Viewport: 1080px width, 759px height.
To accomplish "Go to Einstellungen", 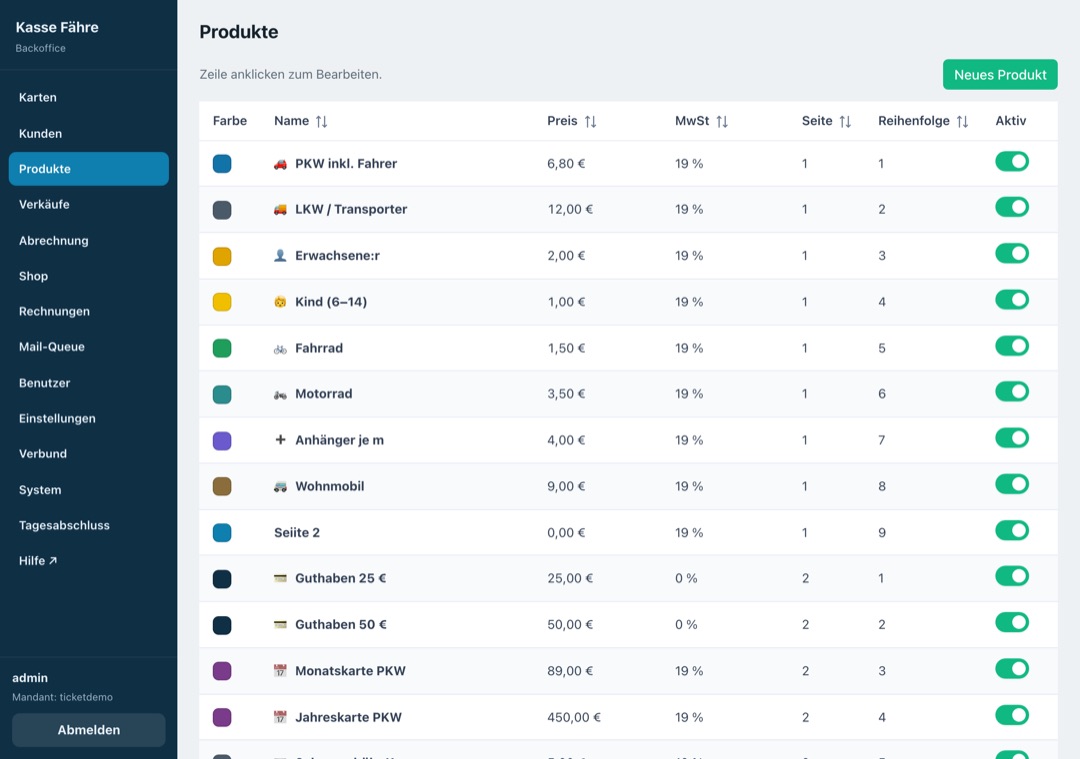I will [x=88, y=418].
